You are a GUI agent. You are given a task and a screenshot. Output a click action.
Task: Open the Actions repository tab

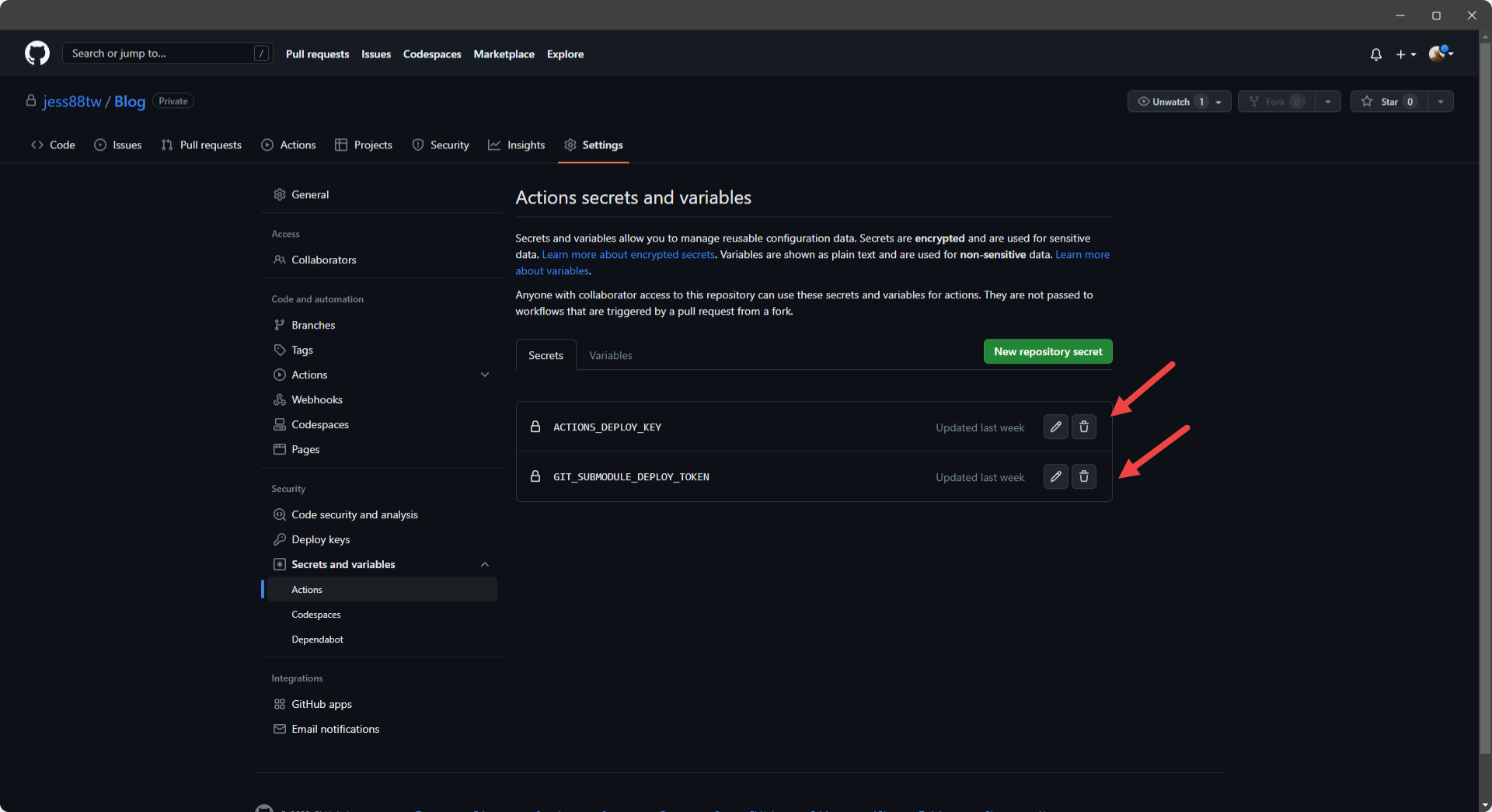coord(289,145)
